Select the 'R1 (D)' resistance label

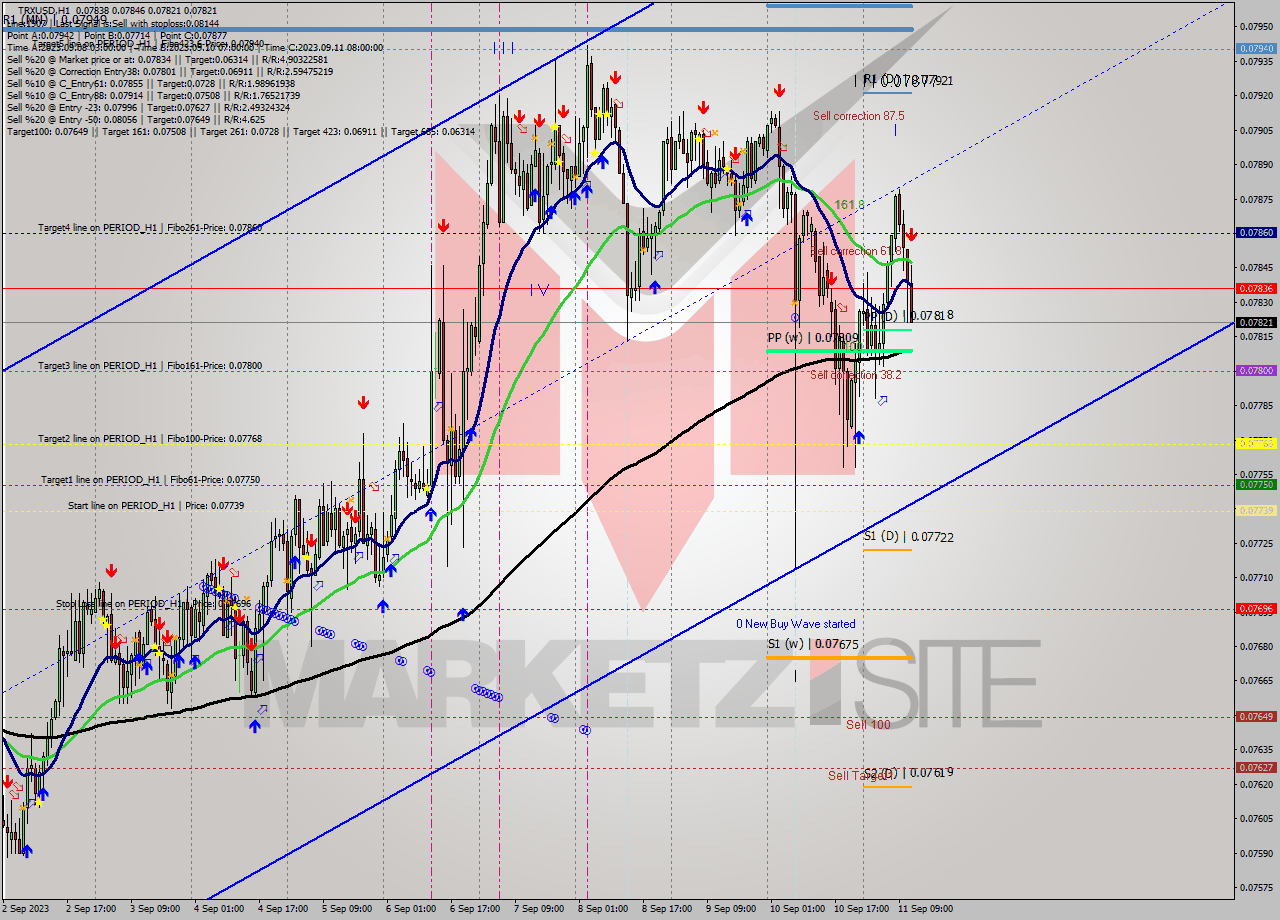click(908, 80)
